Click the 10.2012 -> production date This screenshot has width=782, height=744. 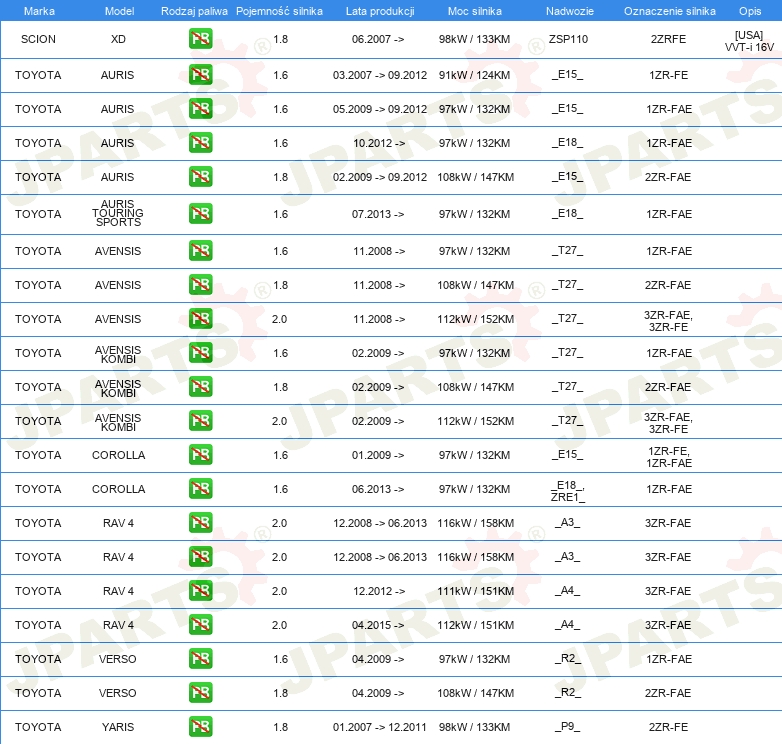click(379, 143)
